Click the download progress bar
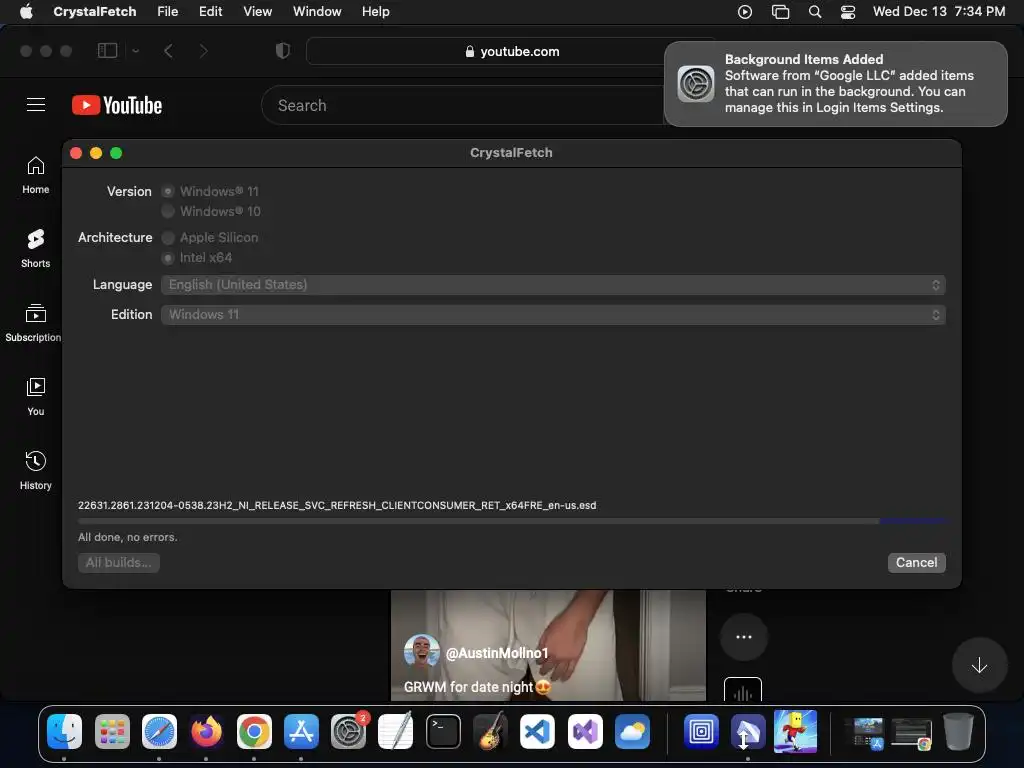This screenshot has width=1024, height=768. tap(512, 521)
